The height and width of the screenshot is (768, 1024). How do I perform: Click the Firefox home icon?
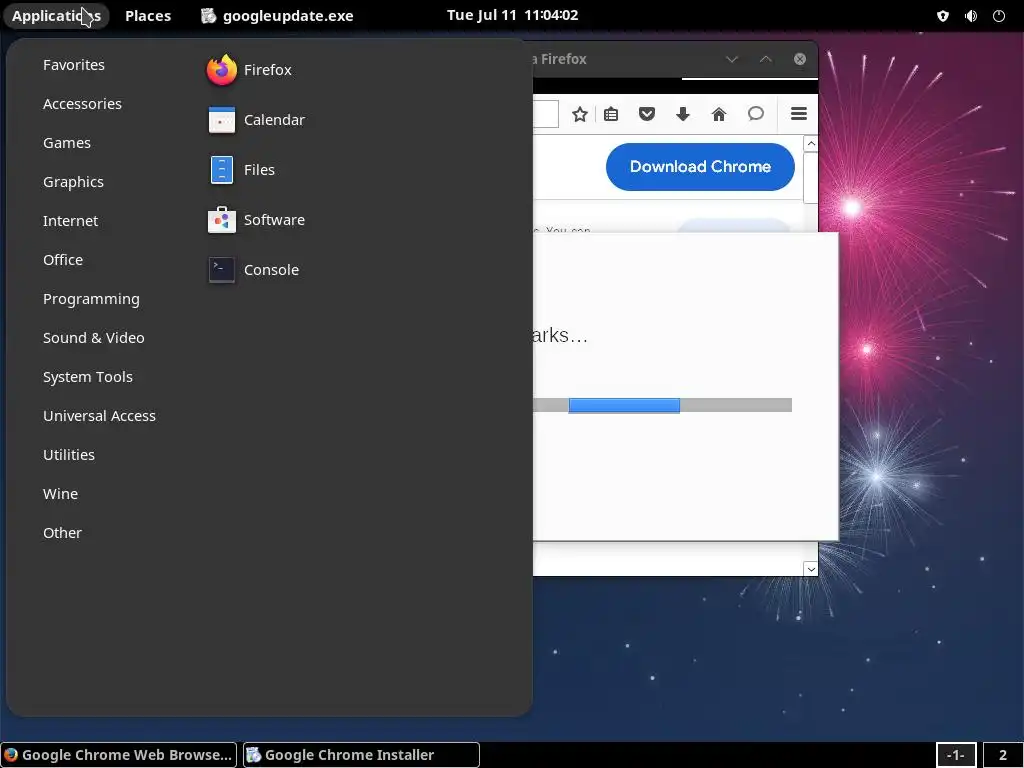coord(718,115)
